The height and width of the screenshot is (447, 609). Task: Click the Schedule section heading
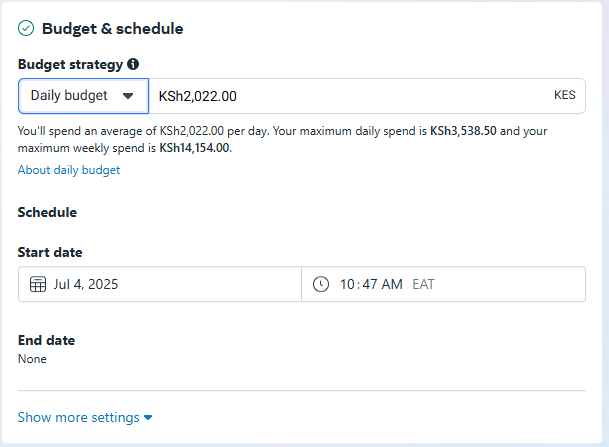pyautogui.click(x=47, y=212)
